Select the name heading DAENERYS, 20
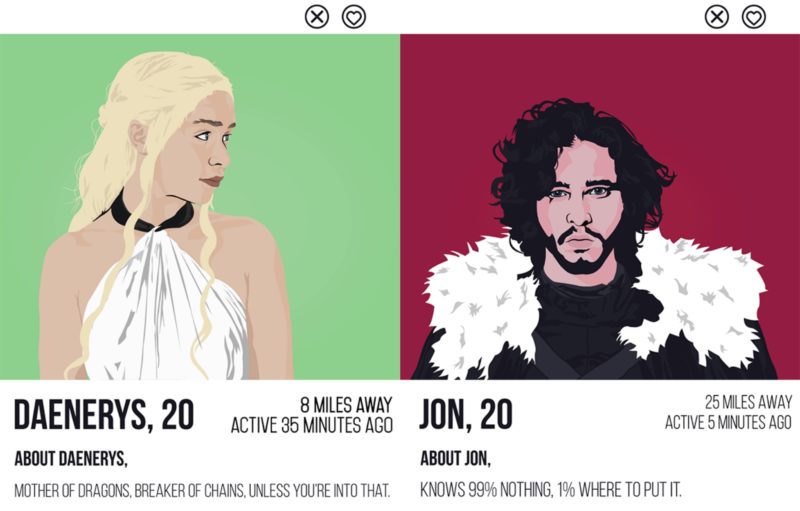This screenshot has width=800, height=511. 104,414
